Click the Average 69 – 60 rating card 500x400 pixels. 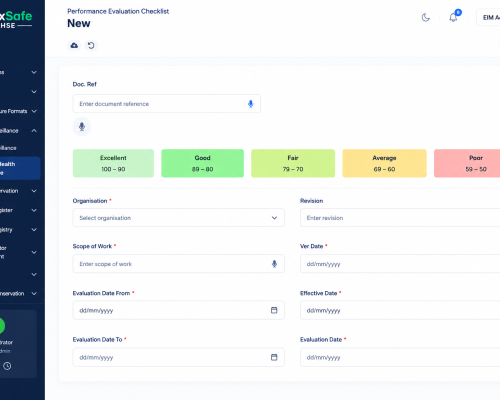tap(384, 163)
